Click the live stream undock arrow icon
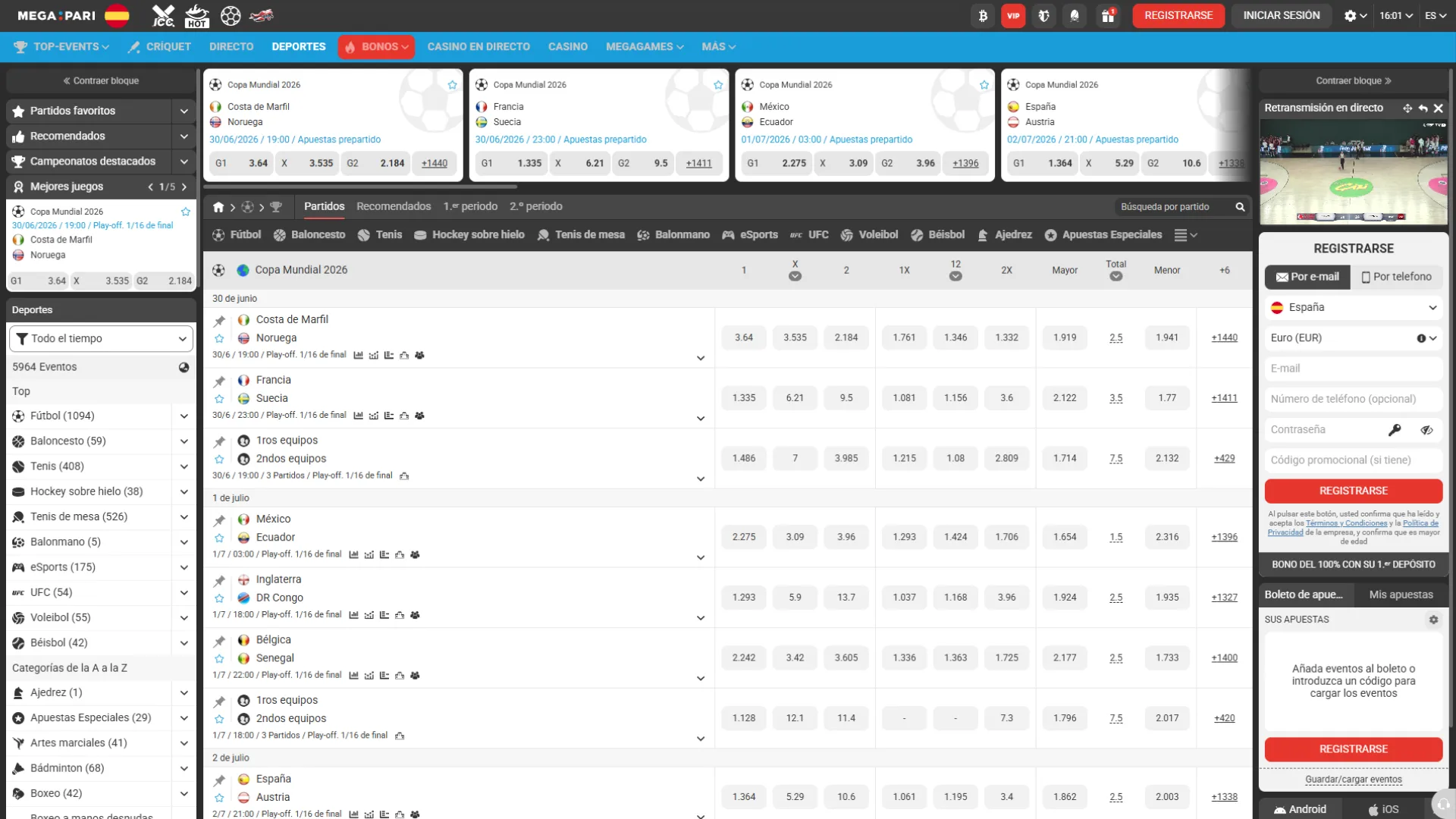Image resolution: width=1456 pixels, height=819 pixels. [x=1423, y=108]
